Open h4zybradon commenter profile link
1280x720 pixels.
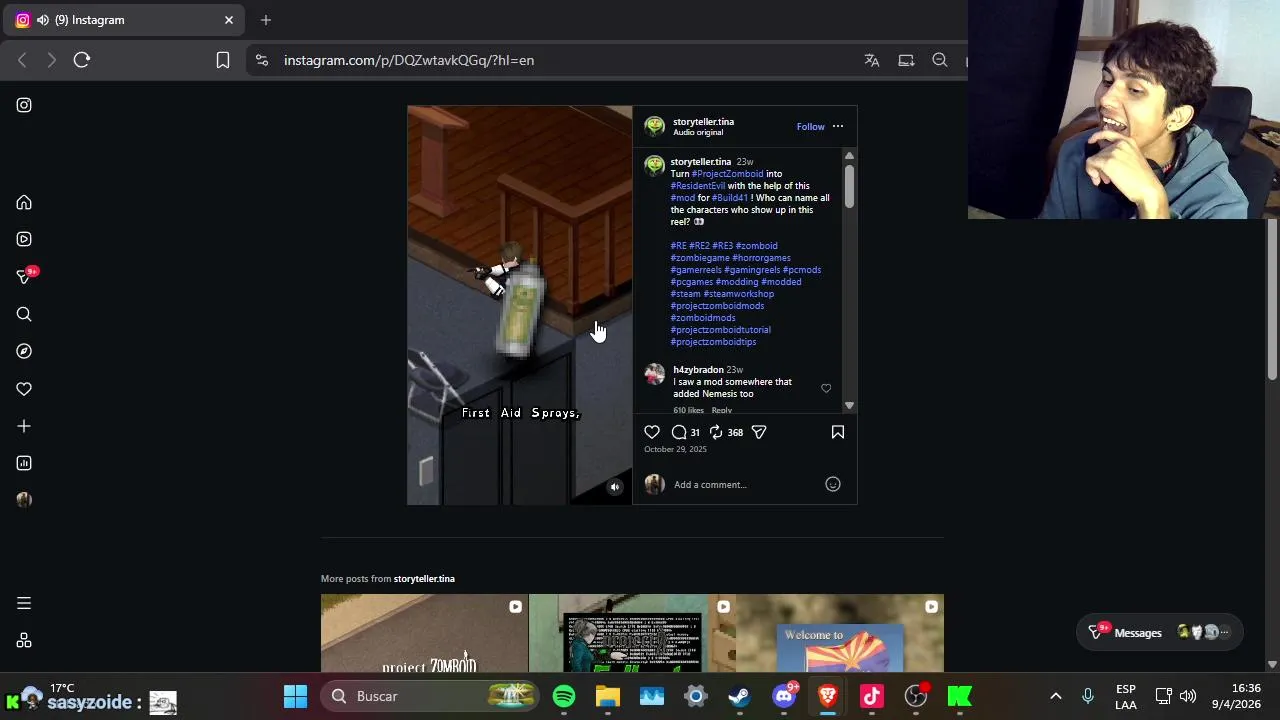coord(698,370)
